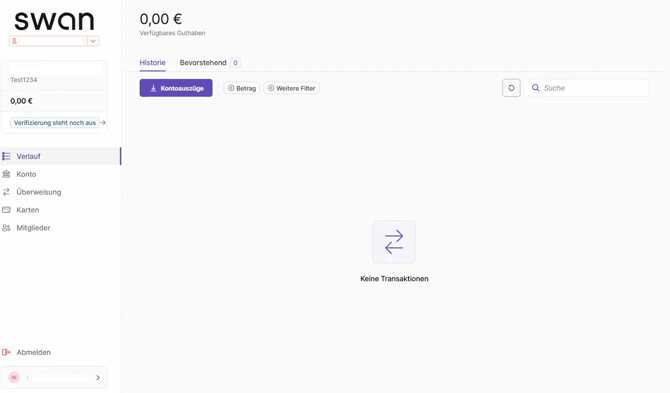Open the Weitere Filter dropdown
670x393 pixels.
tap(291, 88)
